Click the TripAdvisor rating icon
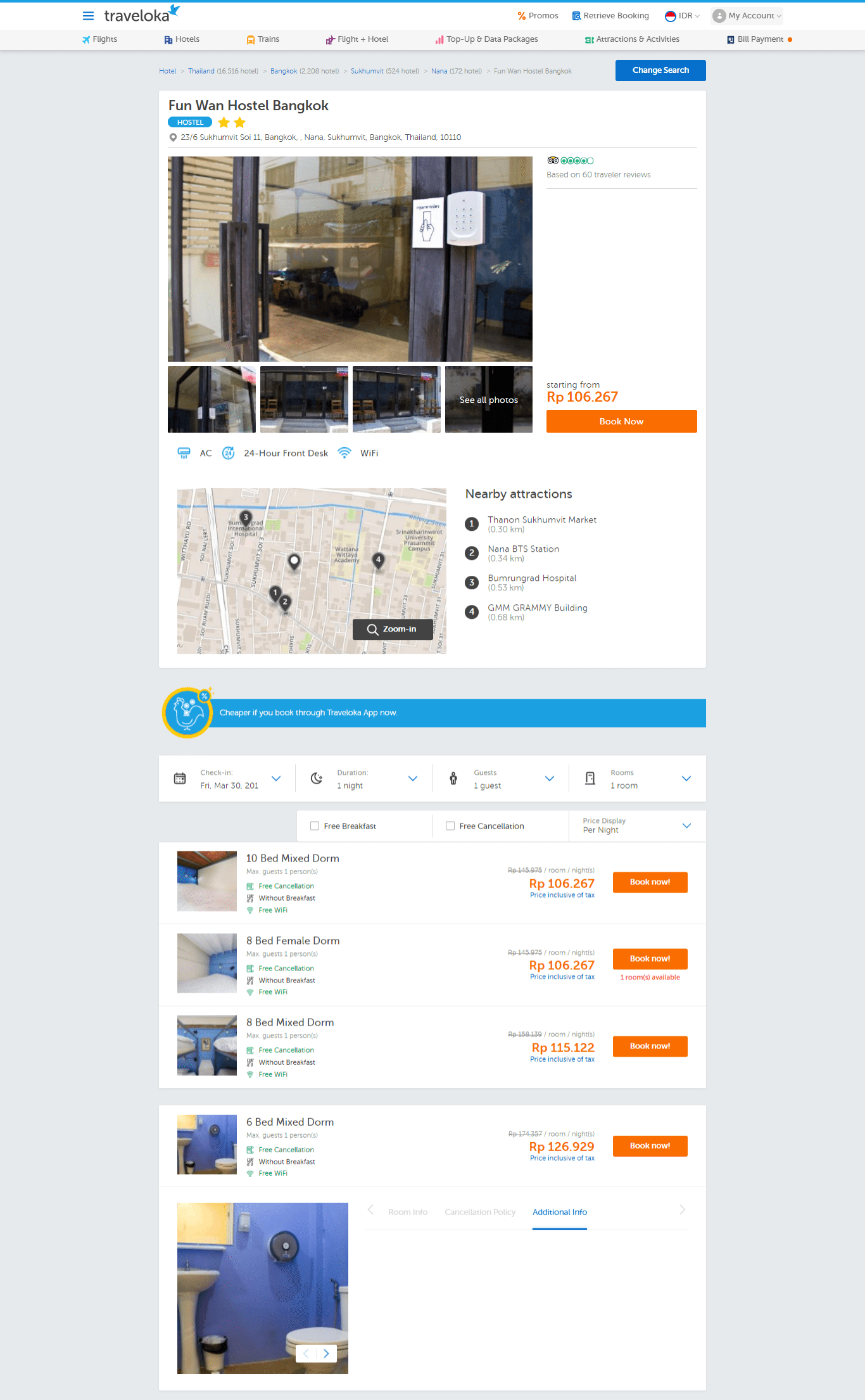Viewport: 865px width, 1400px height. [570, 161]
